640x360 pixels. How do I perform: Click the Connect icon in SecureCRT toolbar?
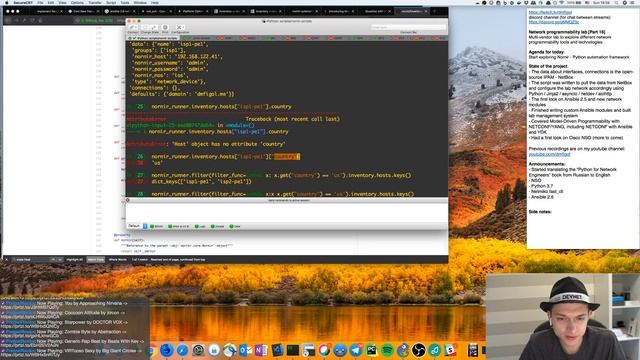coord(132,27)
